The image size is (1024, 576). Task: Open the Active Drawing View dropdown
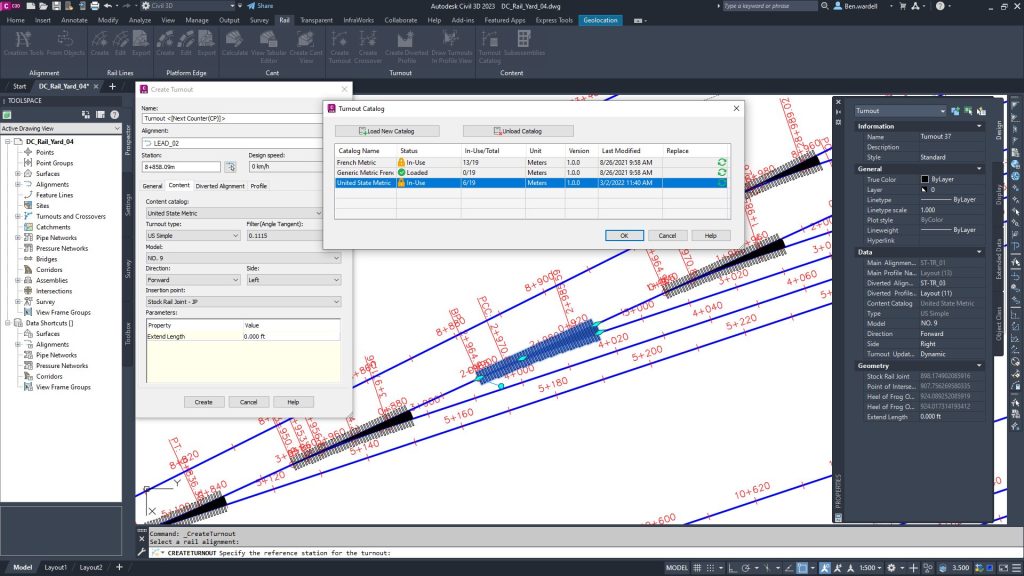coord(62,128)
